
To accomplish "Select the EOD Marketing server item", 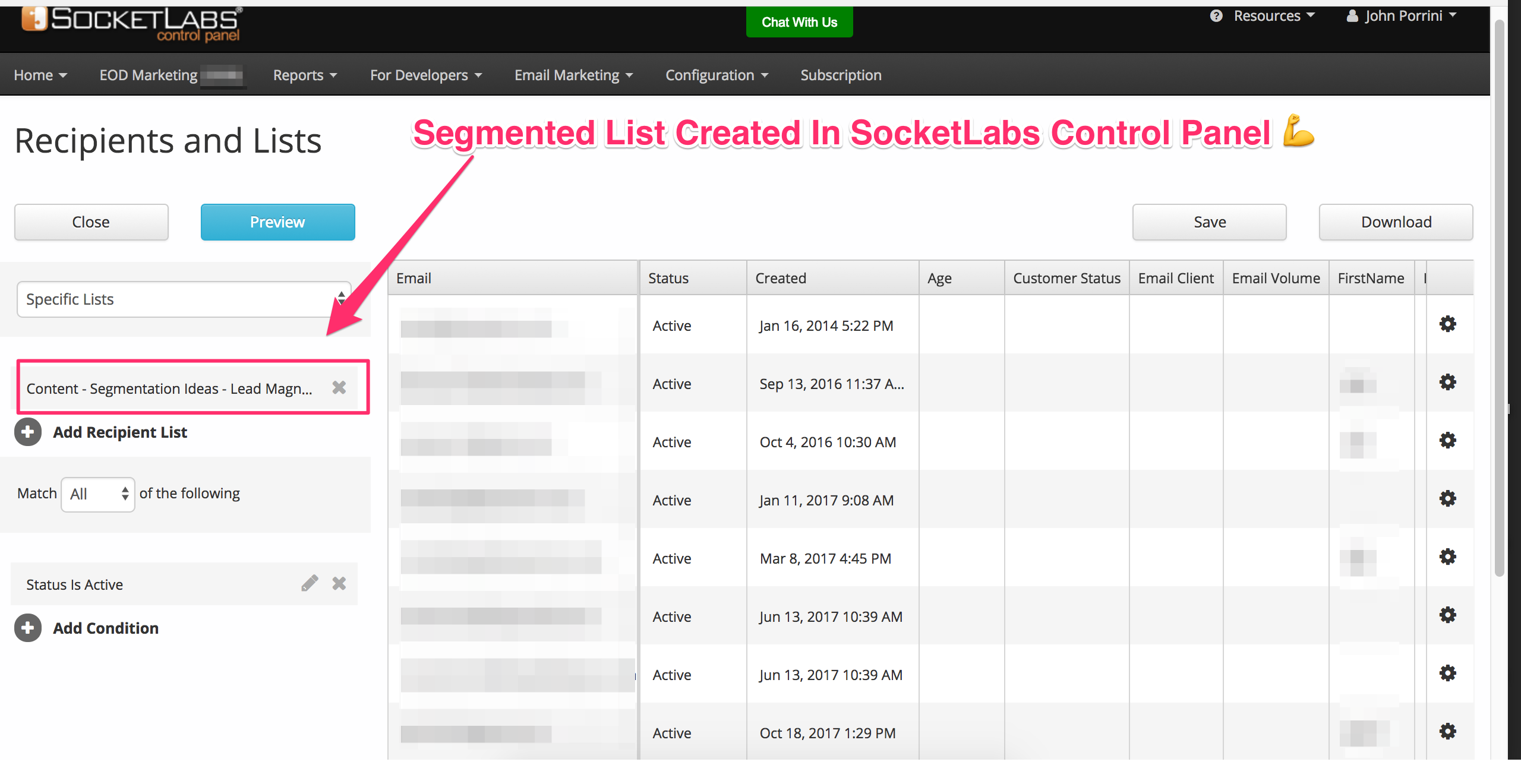I will [x=172, y=75].
